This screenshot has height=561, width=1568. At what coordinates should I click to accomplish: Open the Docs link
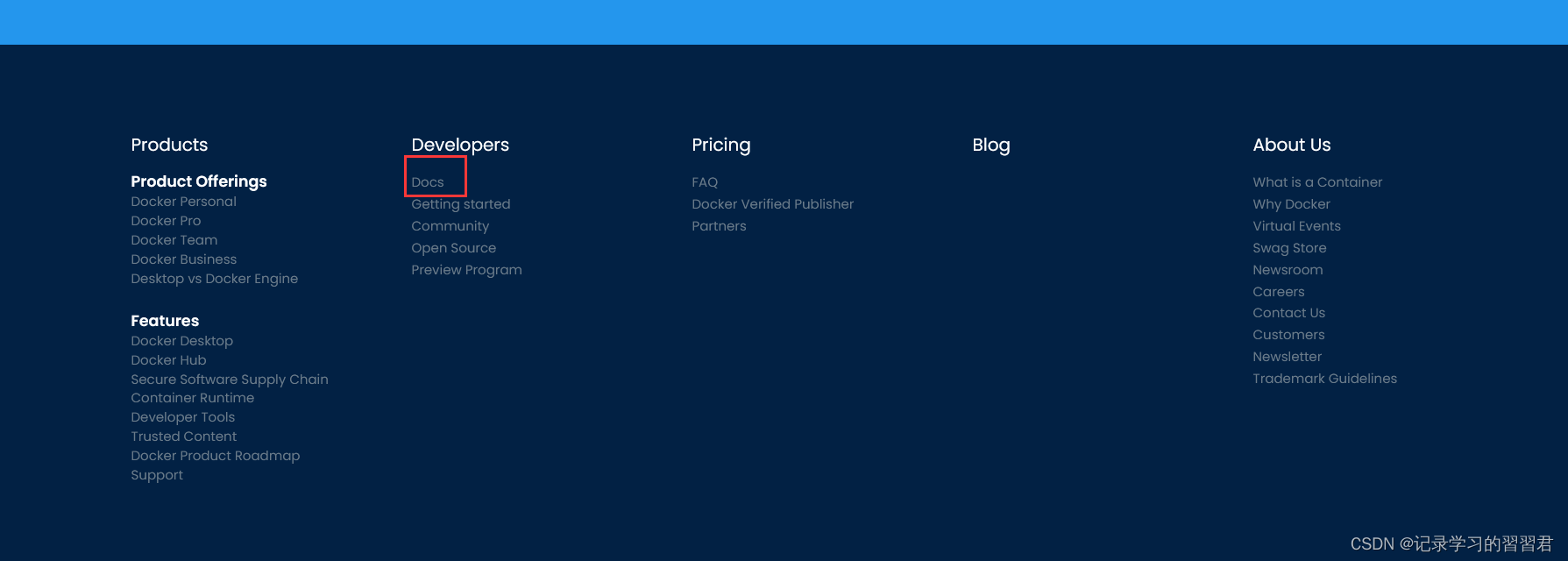pos(428,182)
